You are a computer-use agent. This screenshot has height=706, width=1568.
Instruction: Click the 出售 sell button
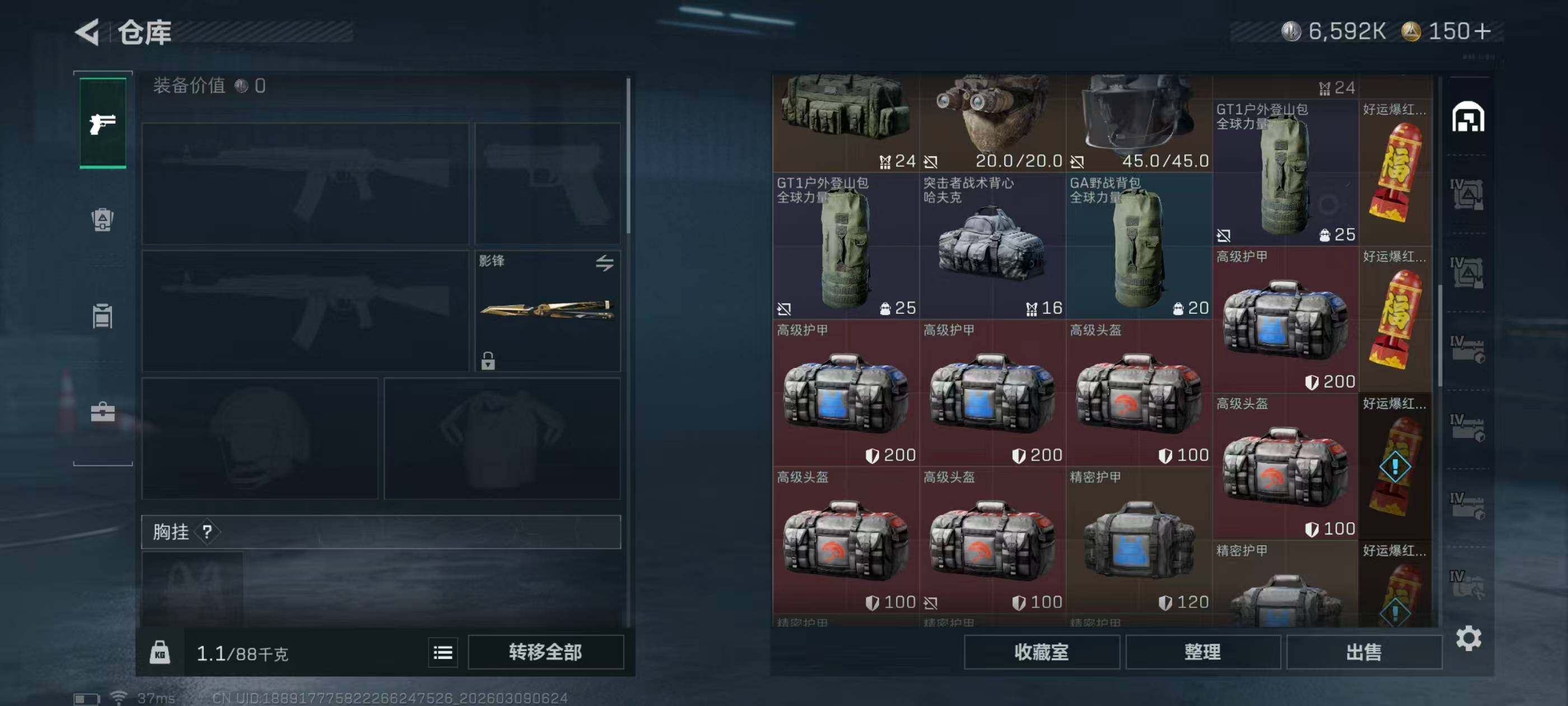1364,652
